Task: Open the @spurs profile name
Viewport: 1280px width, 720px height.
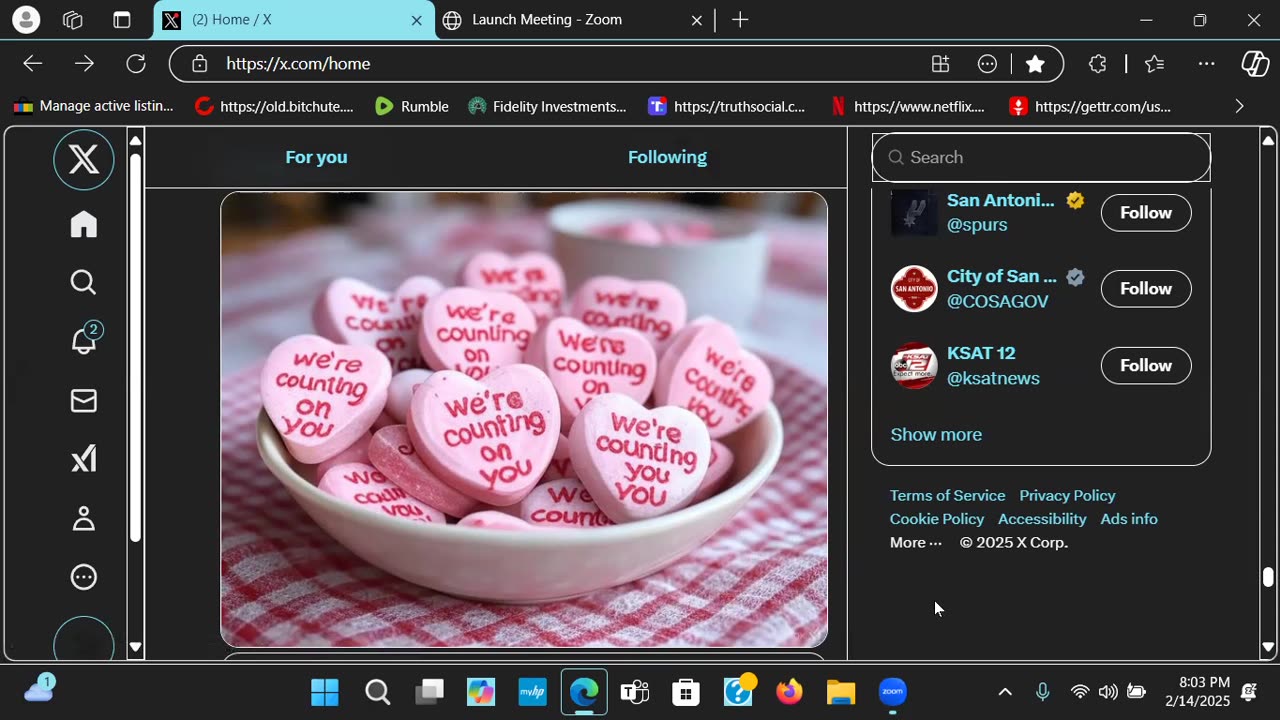Action: [977, 225]
